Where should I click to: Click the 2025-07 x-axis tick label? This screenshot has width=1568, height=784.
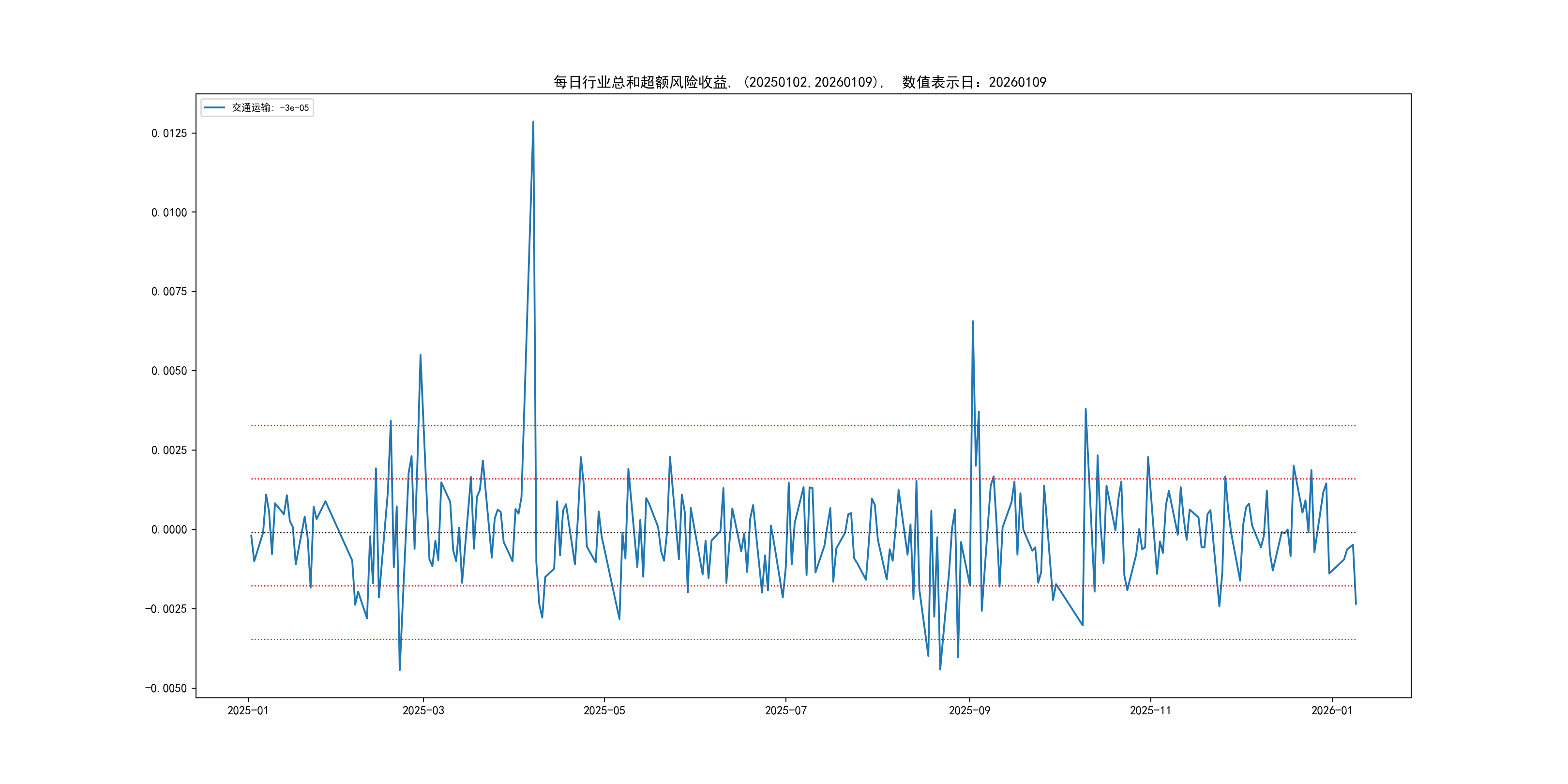785,710
